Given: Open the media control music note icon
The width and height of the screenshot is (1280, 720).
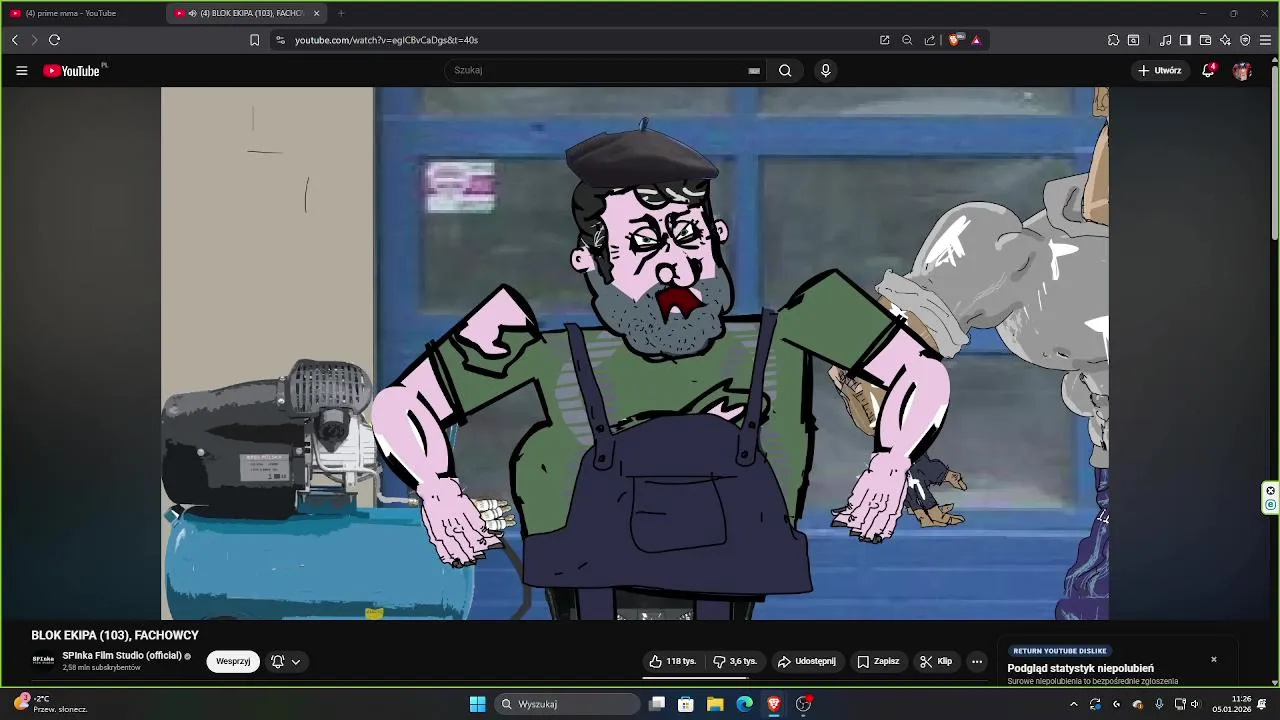Looking at the screenshot, I should click(1165, 40).
